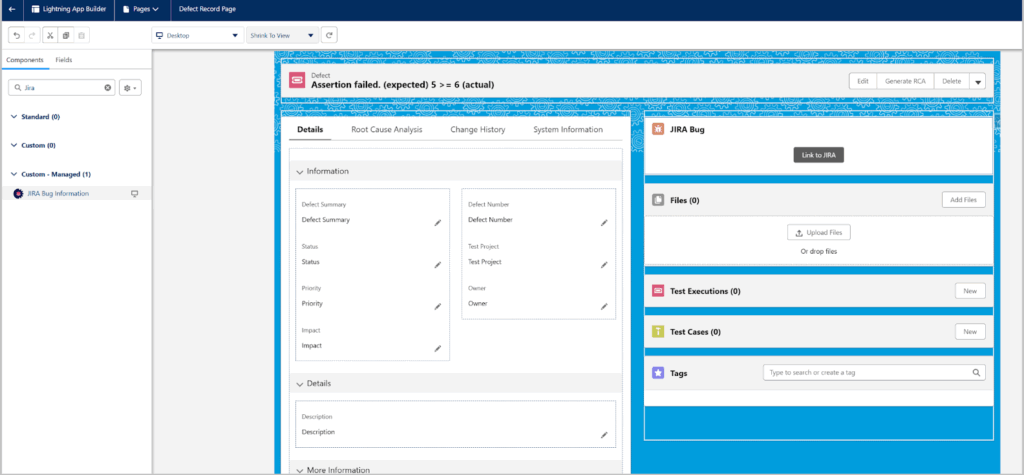Switch to the Fields tab
The width and height of the screenshot is (1024, 475).
click(x=63, y=60)
